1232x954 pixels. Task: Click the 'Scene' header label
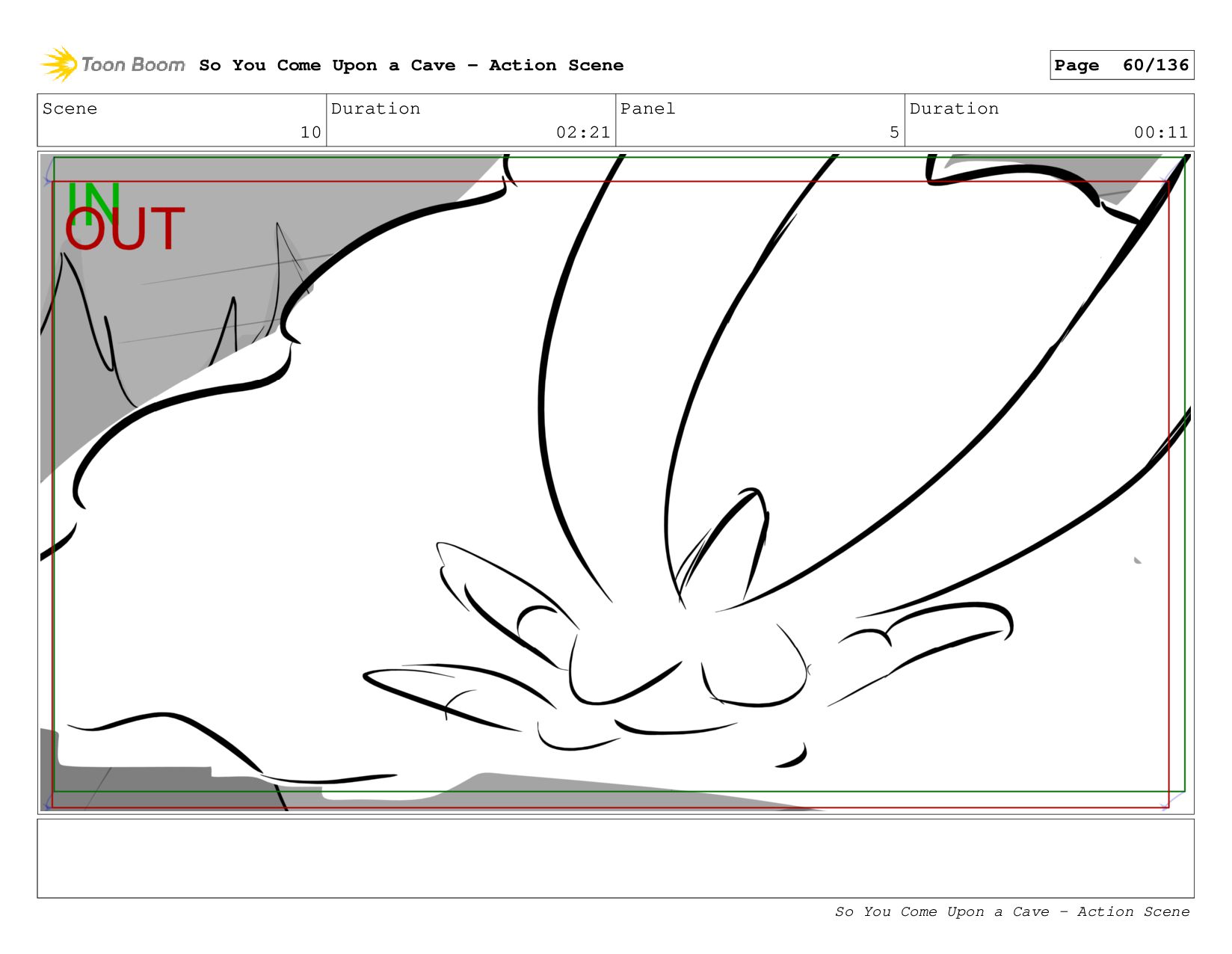[x=70, y=108]
